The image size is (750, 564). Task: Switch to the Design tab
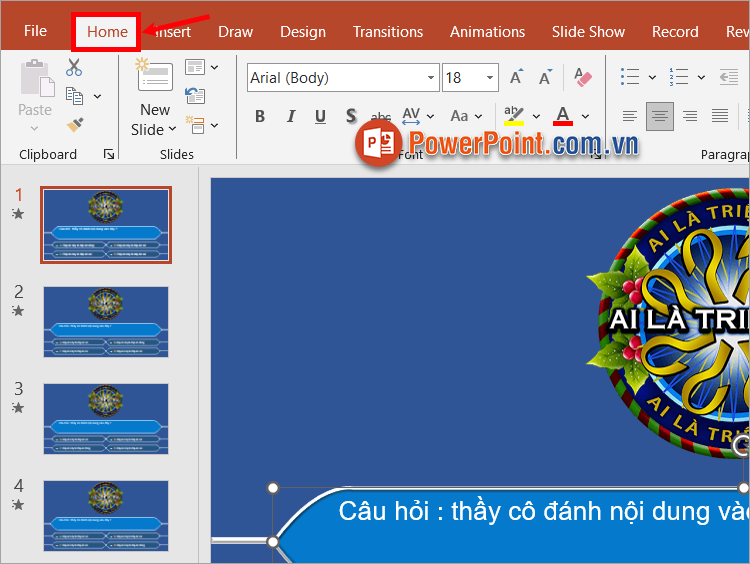[303, 32]
